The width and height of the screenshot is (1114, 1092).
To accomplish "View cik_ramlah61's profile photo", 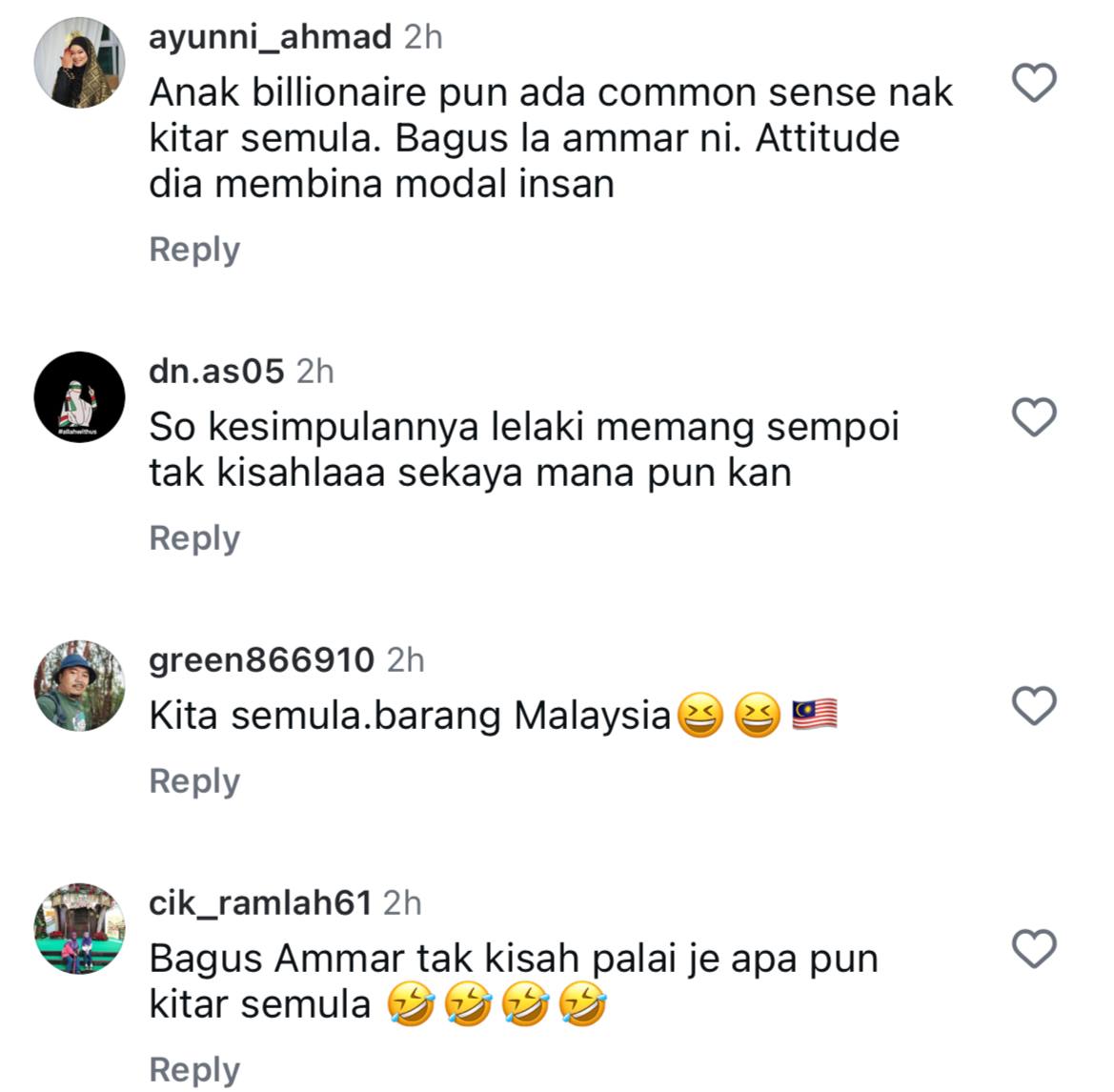I will [80, 929].
